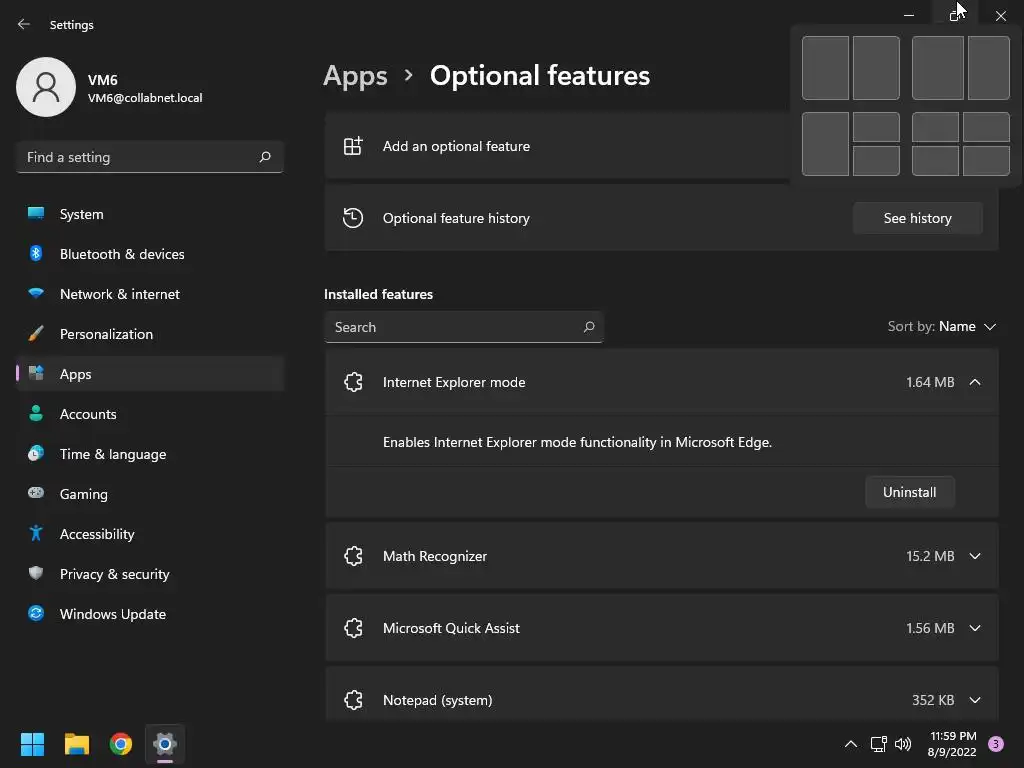Expand Microsoft Quick Assist details
1024x768 pixels.
[x=975, y=628]
